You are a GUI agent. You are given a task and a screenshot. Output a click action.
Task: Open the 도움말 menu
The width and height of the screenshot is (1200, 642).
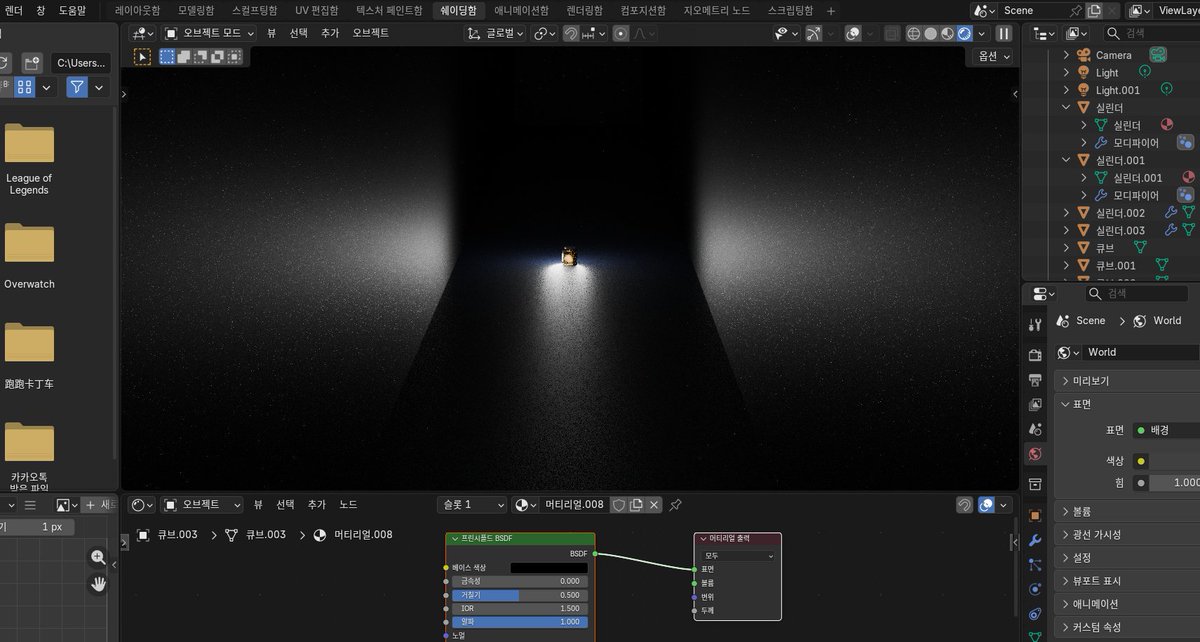(72, 10)
